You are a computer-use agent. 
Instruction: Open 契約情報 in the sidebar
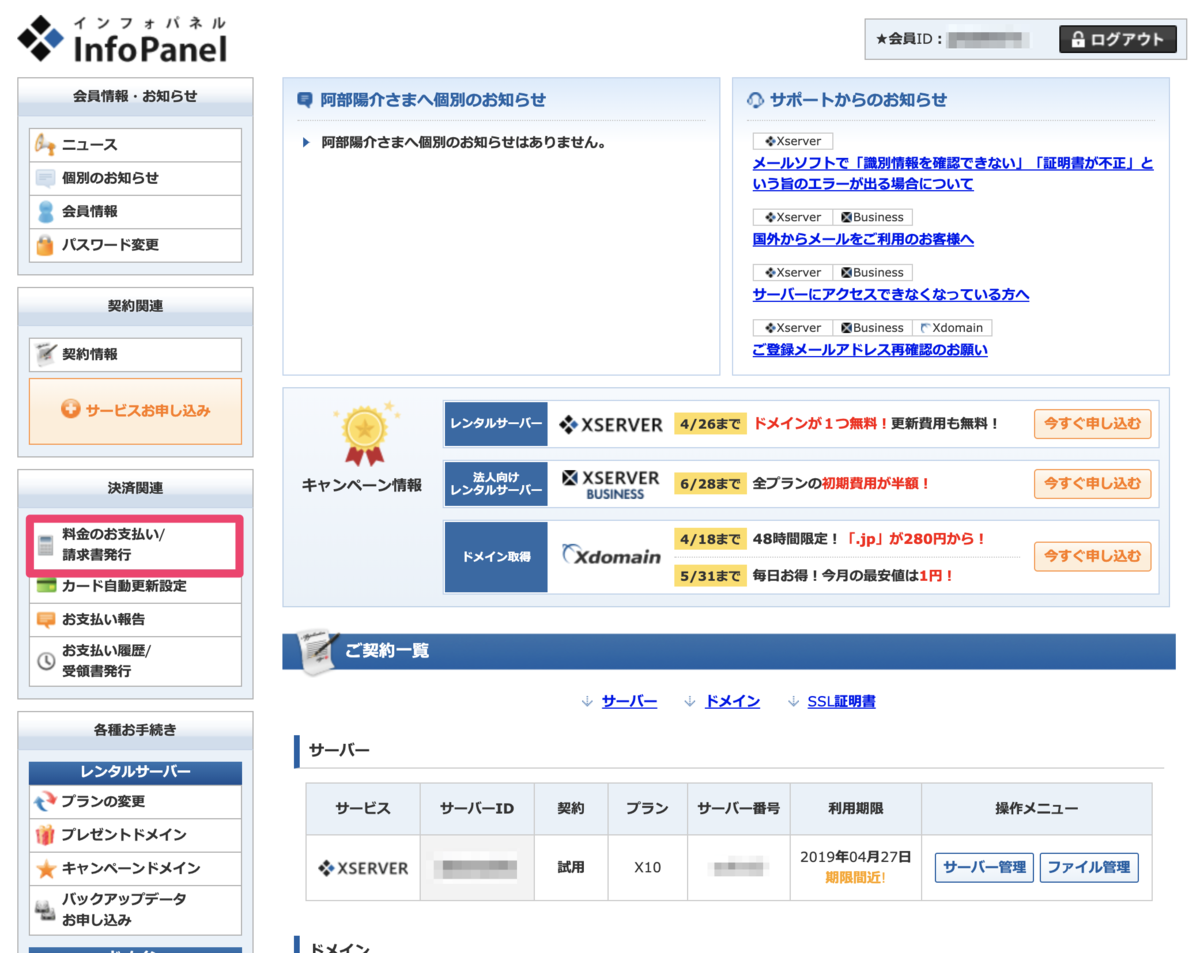135,354
